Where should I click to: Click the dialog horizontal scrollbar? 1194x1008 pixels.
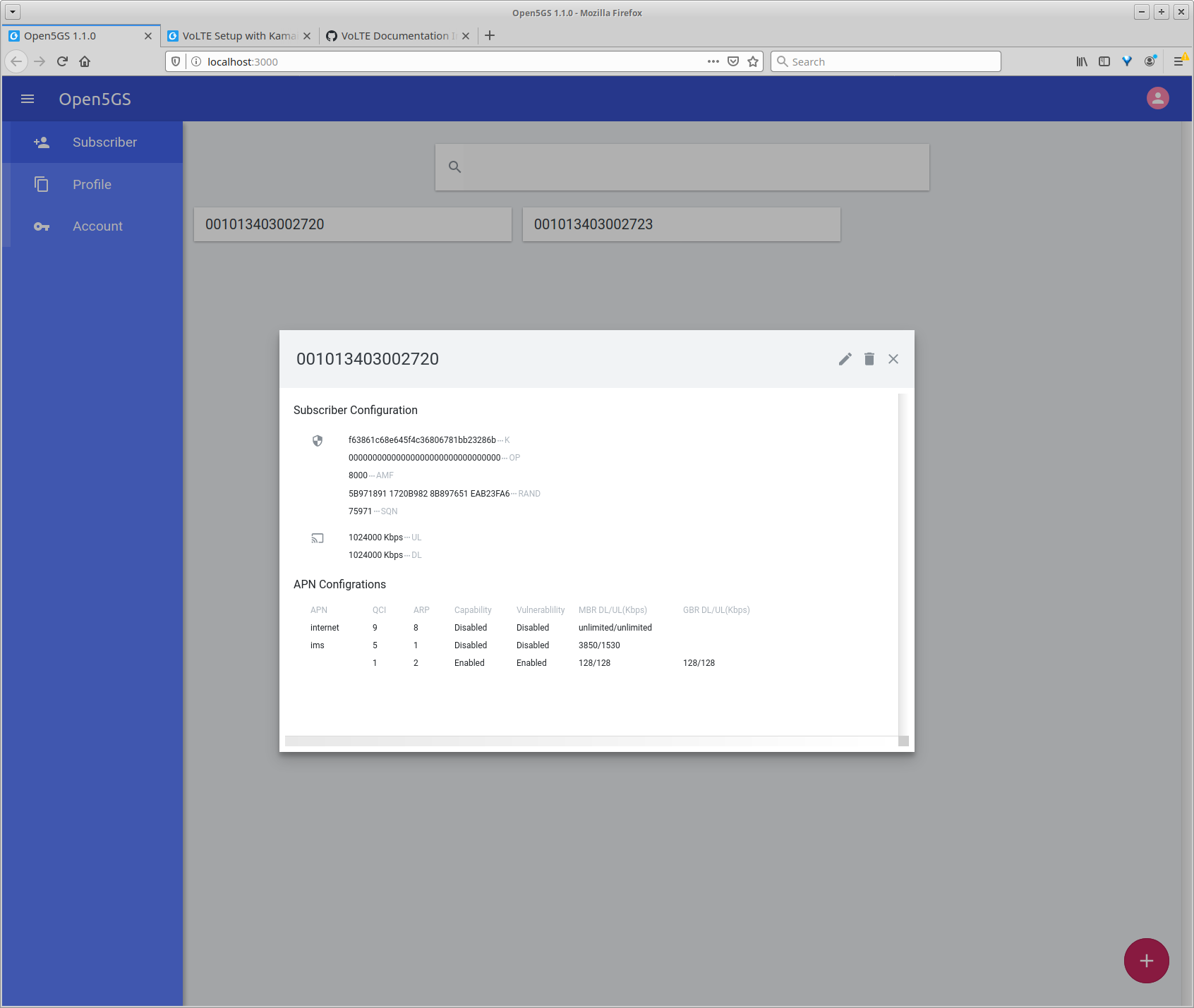(x=591, y=741)
